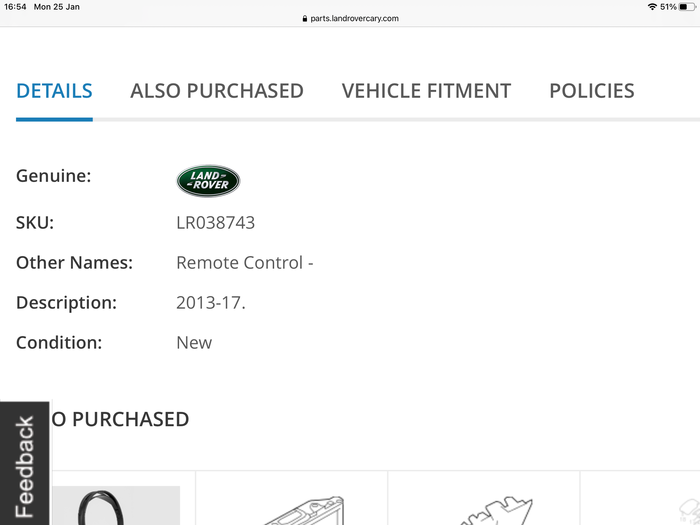View the Policies tab

point(592,91)
